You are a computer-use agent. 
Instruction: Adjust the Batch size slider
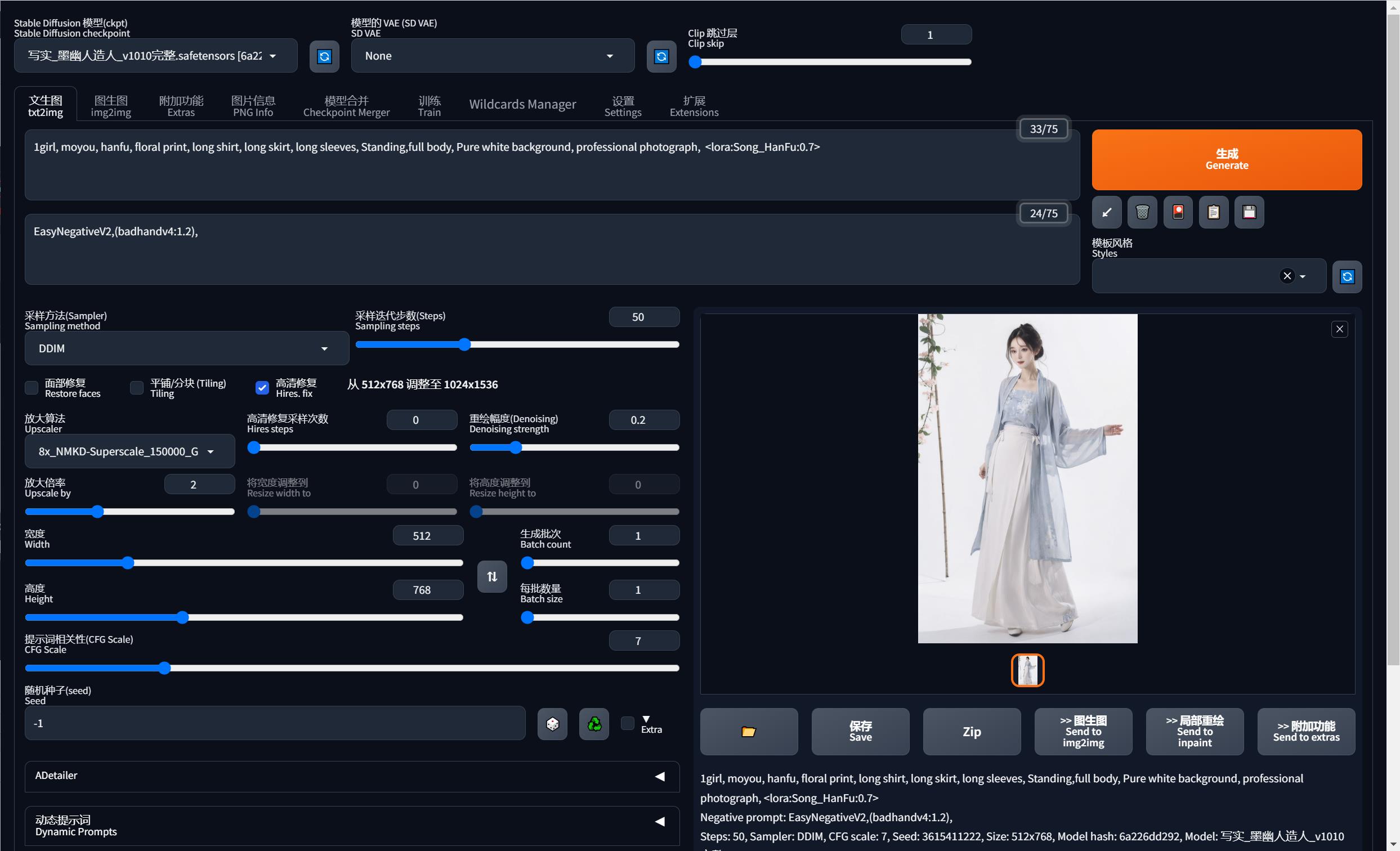pos(600,617)
